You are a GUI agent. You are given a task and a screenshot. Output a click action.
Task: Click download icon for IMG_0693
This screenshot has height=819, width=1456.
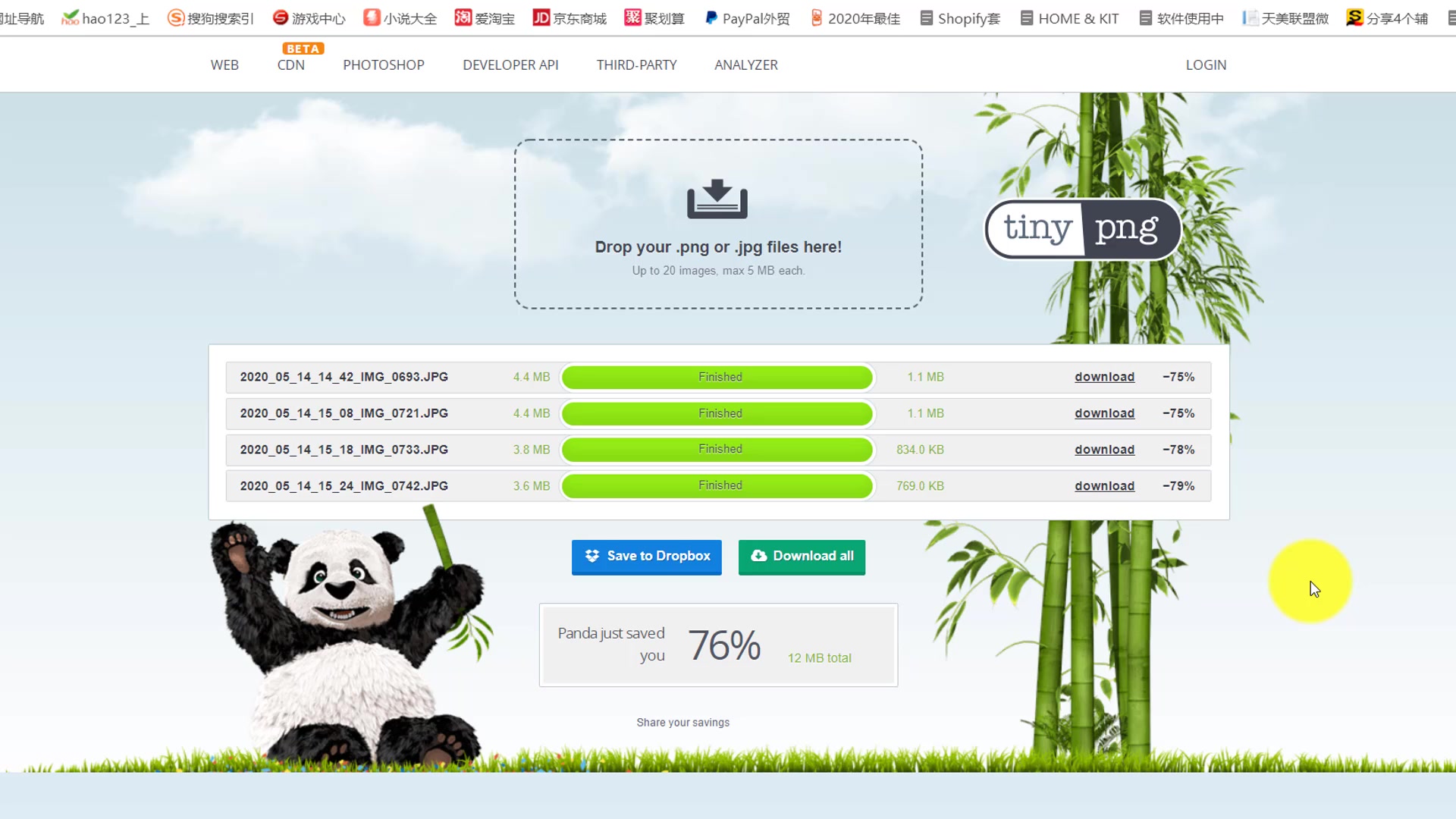coord(1104,376)
